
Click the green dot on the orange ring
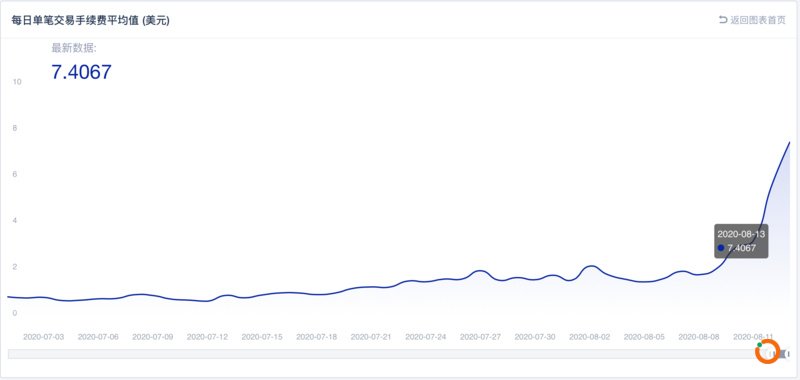[x=760, y=345]
